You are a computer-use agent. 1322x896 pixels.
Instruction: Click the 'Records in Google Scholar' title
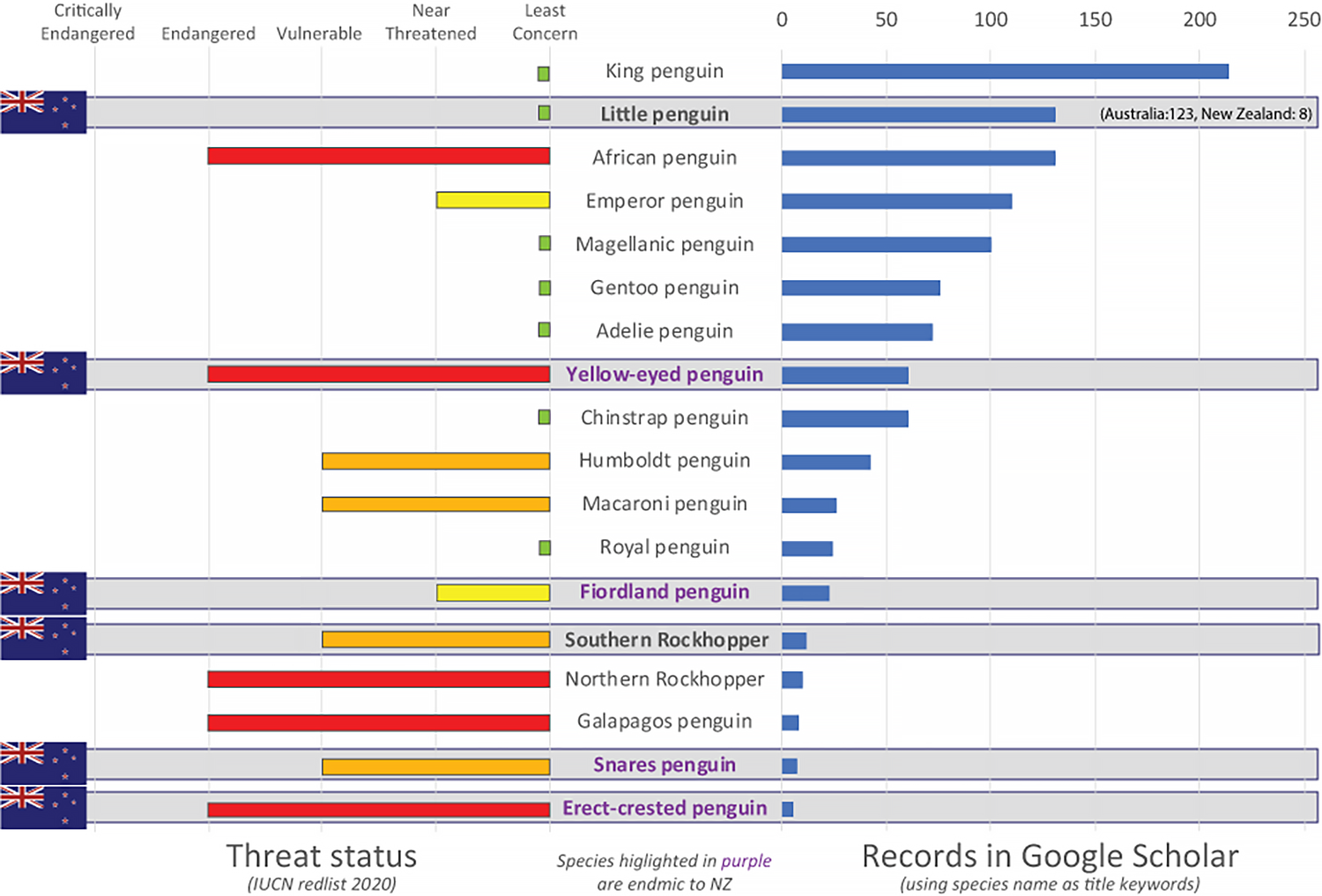coord(1051,855)
